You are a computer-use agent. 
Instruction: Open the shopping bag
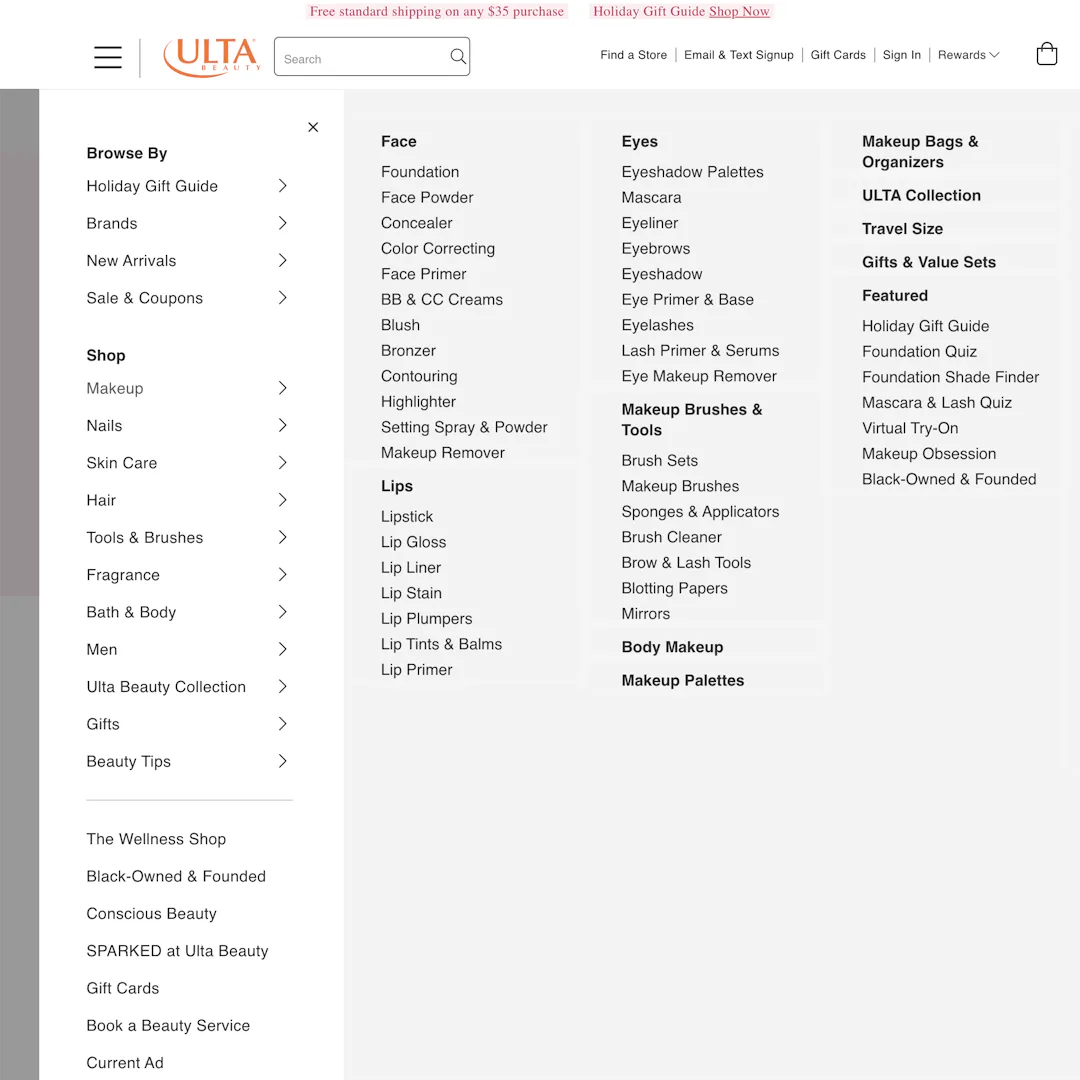point(1047,53)
